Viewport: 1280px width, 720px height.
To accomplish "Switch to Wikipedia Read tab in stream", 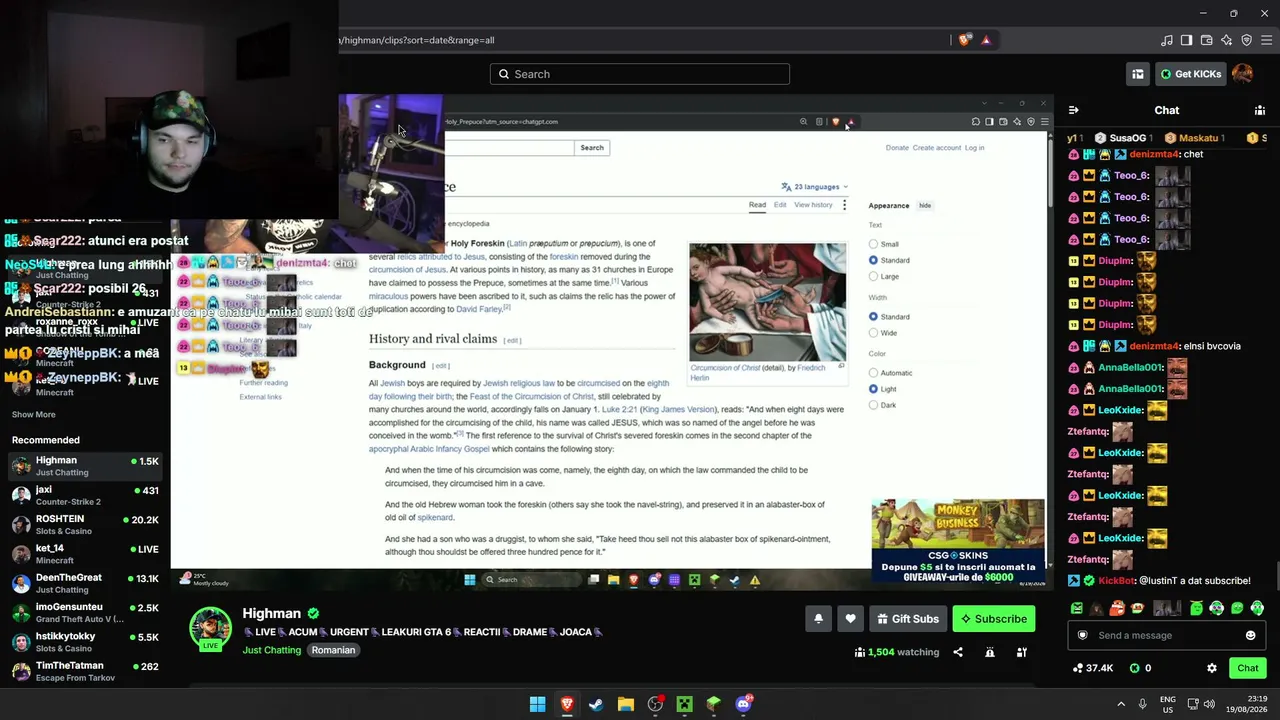I will pyautogui.click(x=757, y=205).
